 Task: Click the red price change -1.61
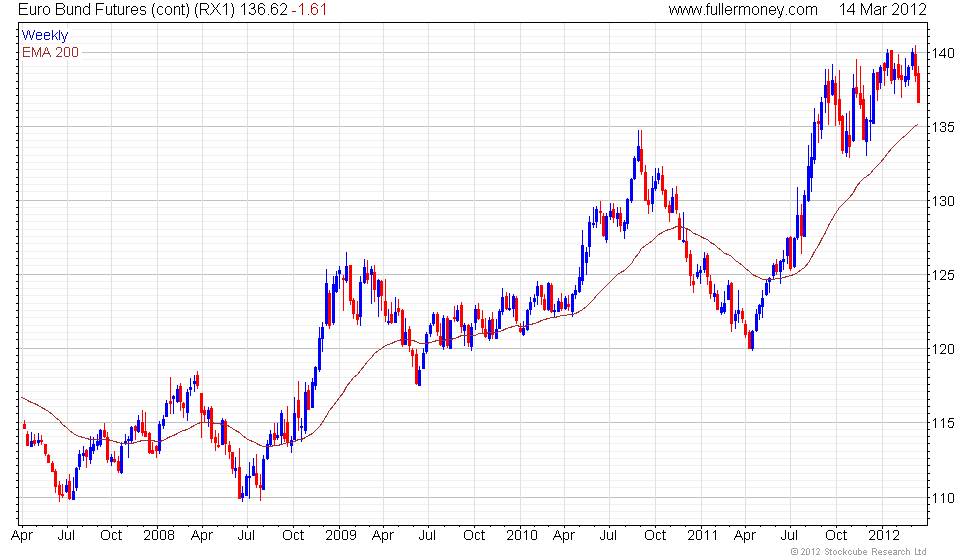[311, 10]
